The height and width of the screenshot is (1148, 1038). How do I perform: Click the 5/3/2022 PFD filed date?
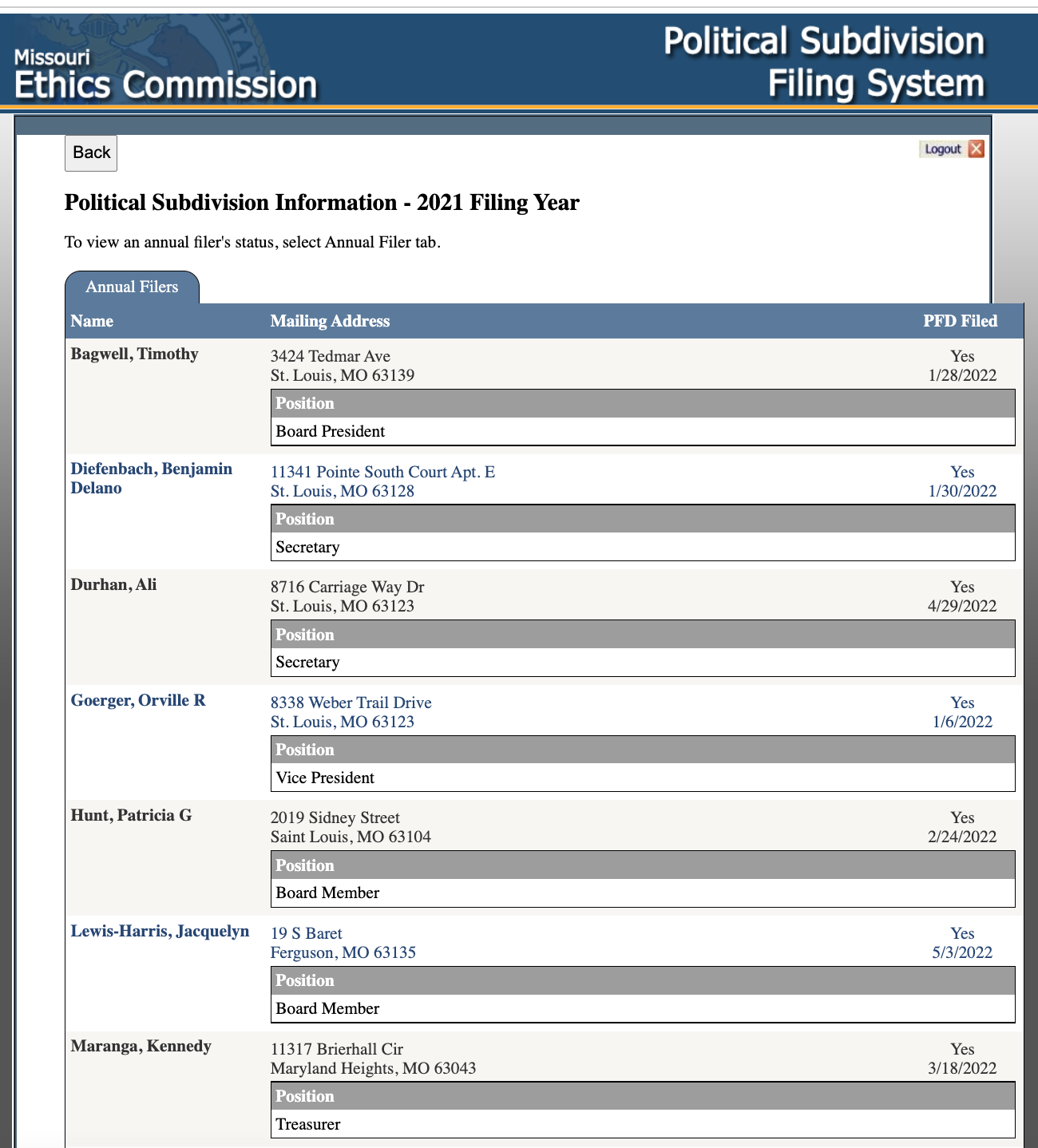[962, 952]
